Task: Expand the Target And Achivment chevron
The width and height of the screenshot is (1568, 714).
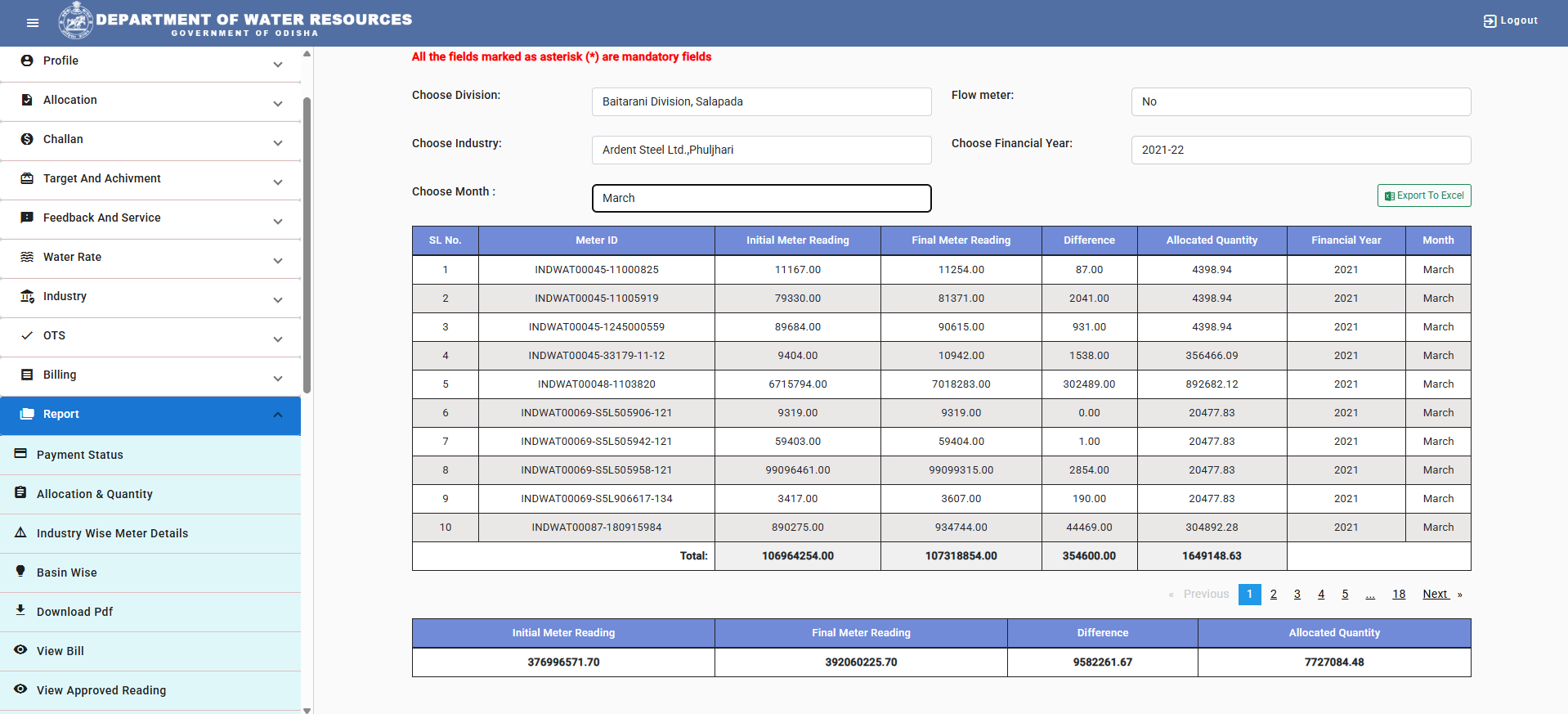Action: click(x=278, y=182)
